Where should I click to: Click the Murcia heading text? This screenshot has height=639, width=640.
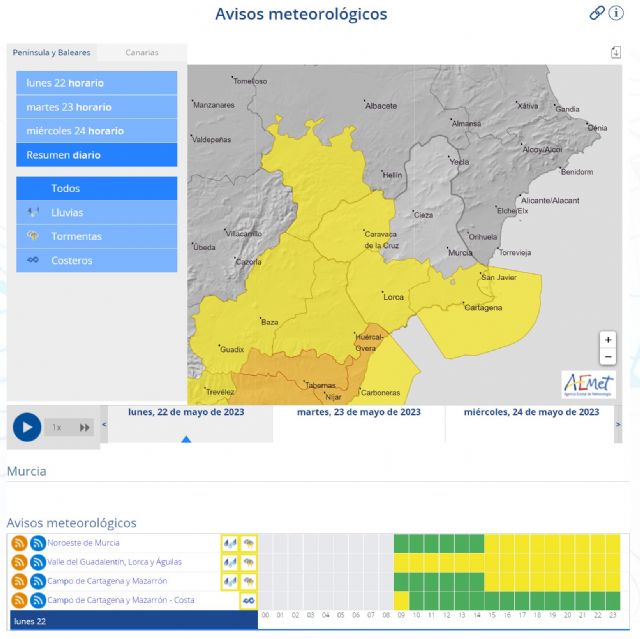(x=27, y=471)
